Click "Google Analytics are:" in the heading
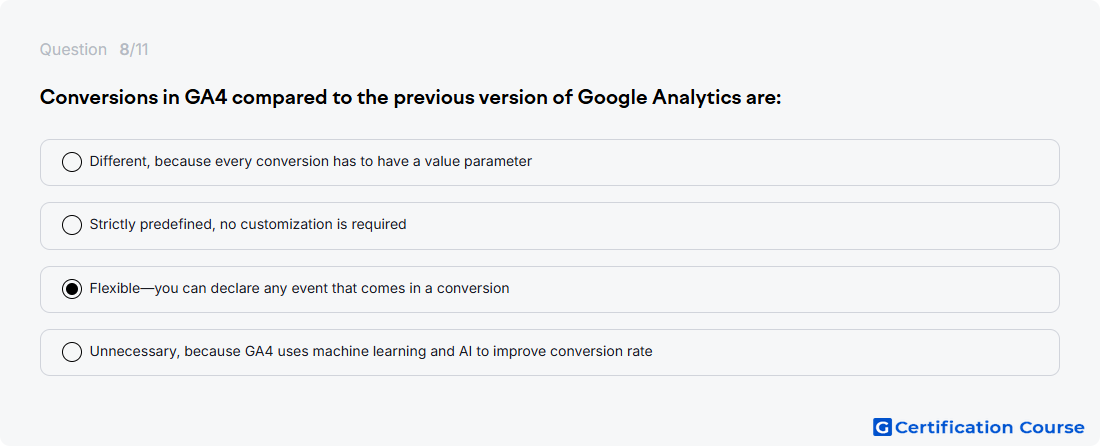Viewport: 1100px width, 446px height. pyautogui.click(x=679, y=97)
